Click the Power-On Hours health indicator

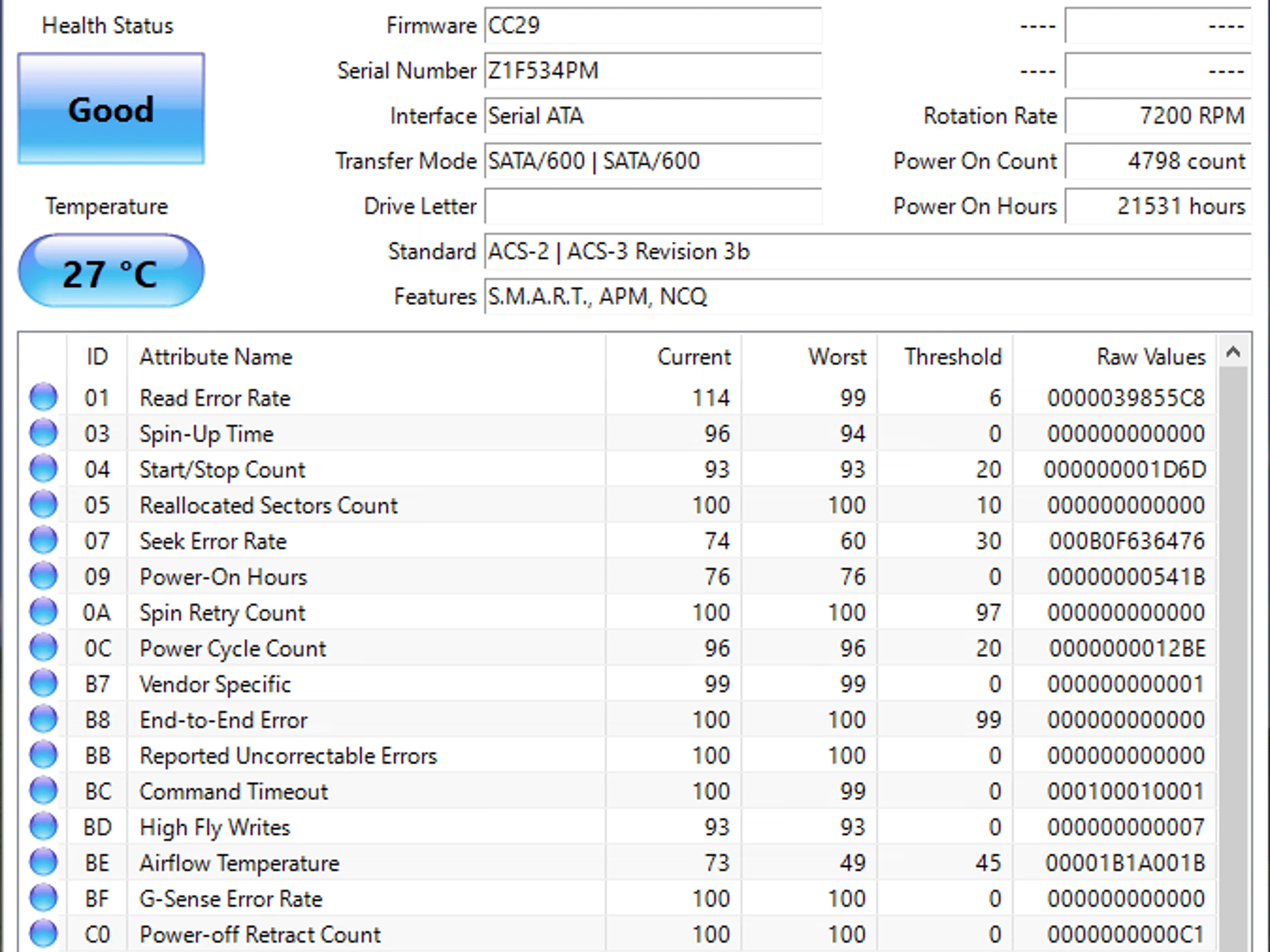(43, 576)
